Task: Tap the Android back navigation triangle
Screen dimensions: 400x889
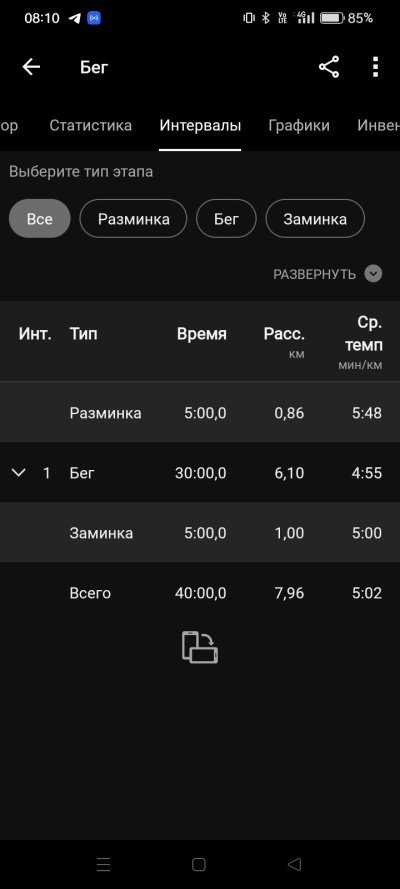Action: (293, 864)
